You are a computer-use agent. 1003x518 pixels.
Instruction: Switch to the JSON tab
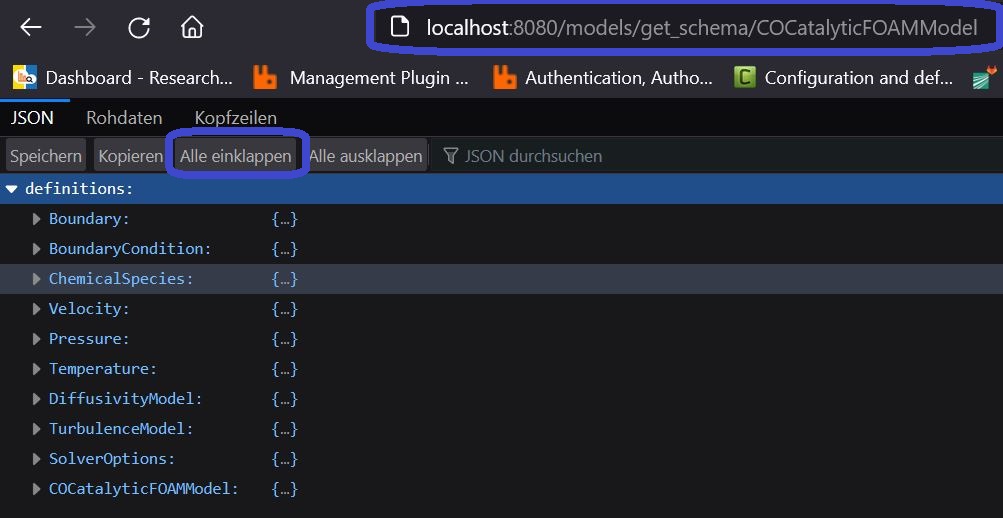click(32, 118)
